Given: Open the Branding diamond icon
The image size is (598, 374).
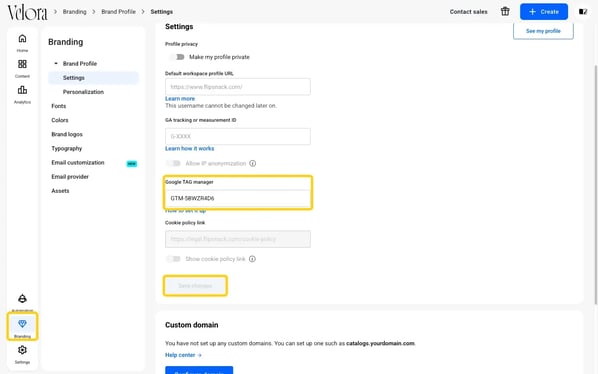Looking at the screenshot, I should (x=22, y=324).
